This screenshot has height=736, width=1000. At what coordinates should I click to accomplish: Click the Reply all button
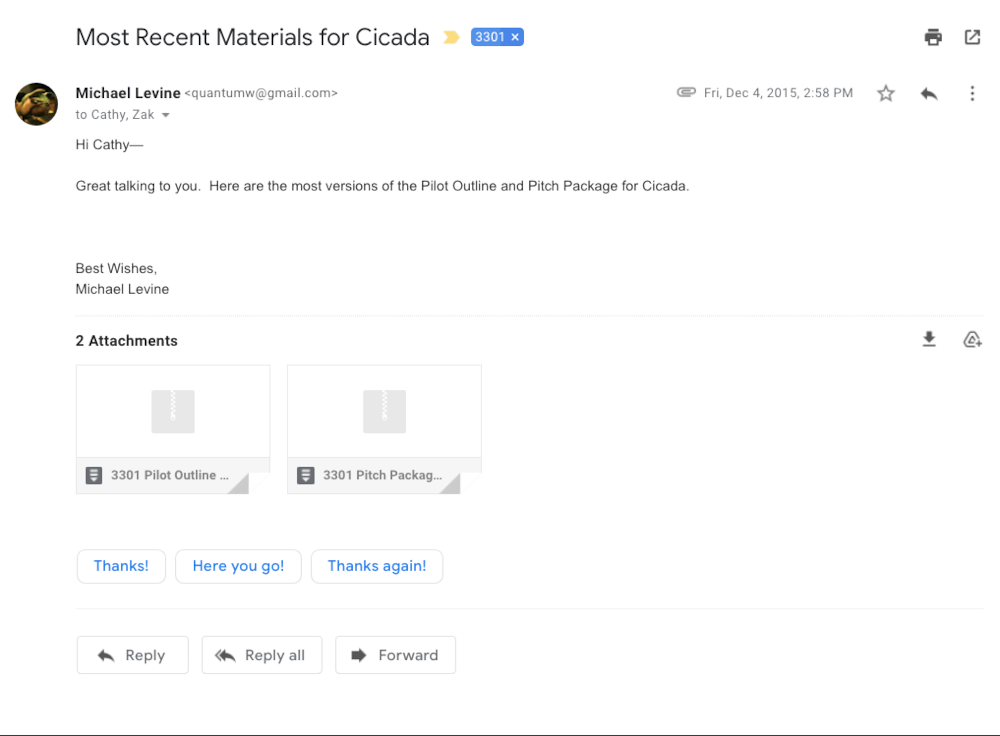point(261,655)
